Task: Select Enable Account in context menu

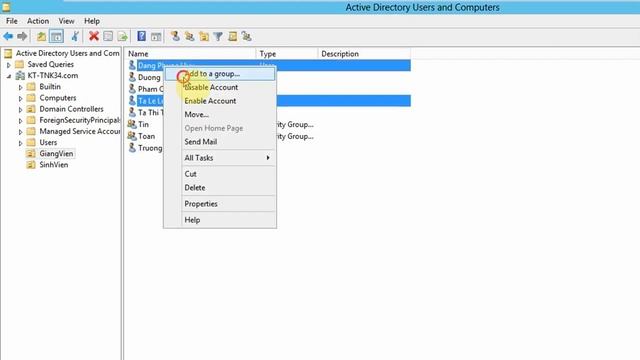Action: 220,101
